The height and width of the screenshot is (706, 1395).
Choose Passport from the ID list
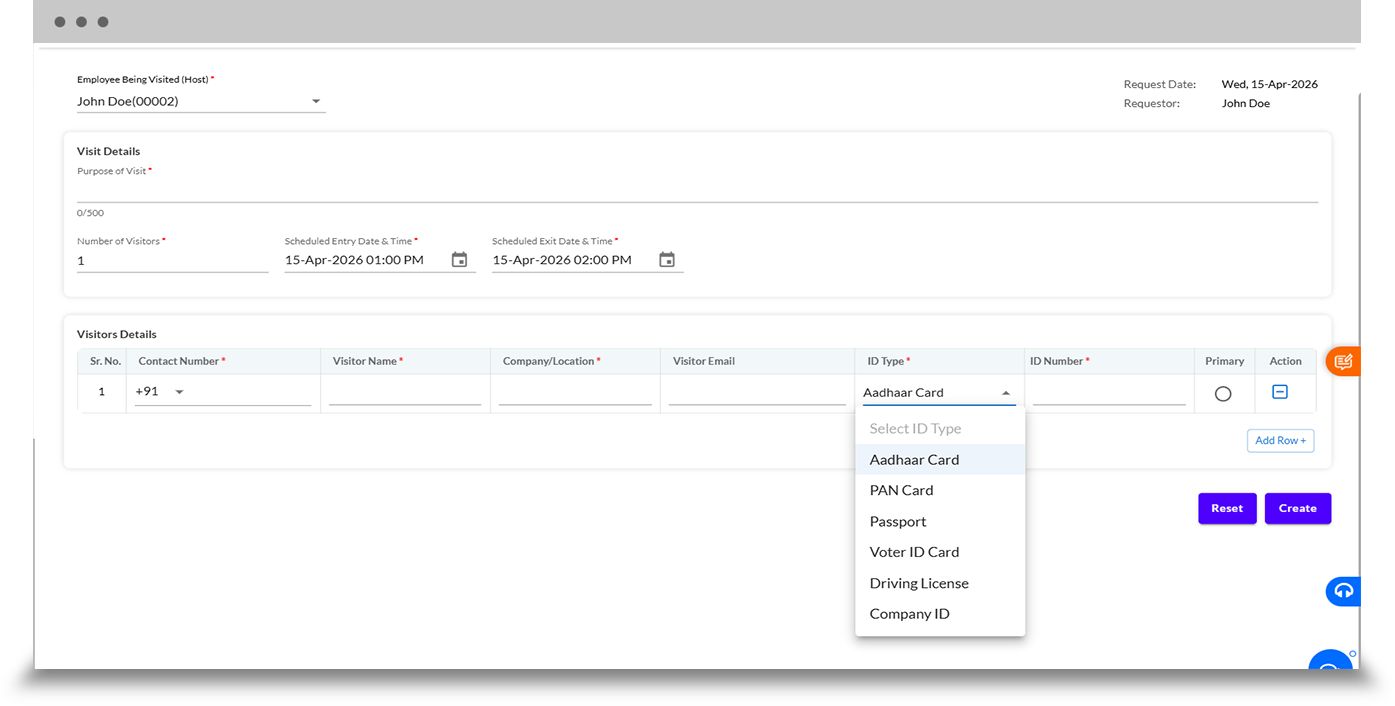click(x=898, y=521)
